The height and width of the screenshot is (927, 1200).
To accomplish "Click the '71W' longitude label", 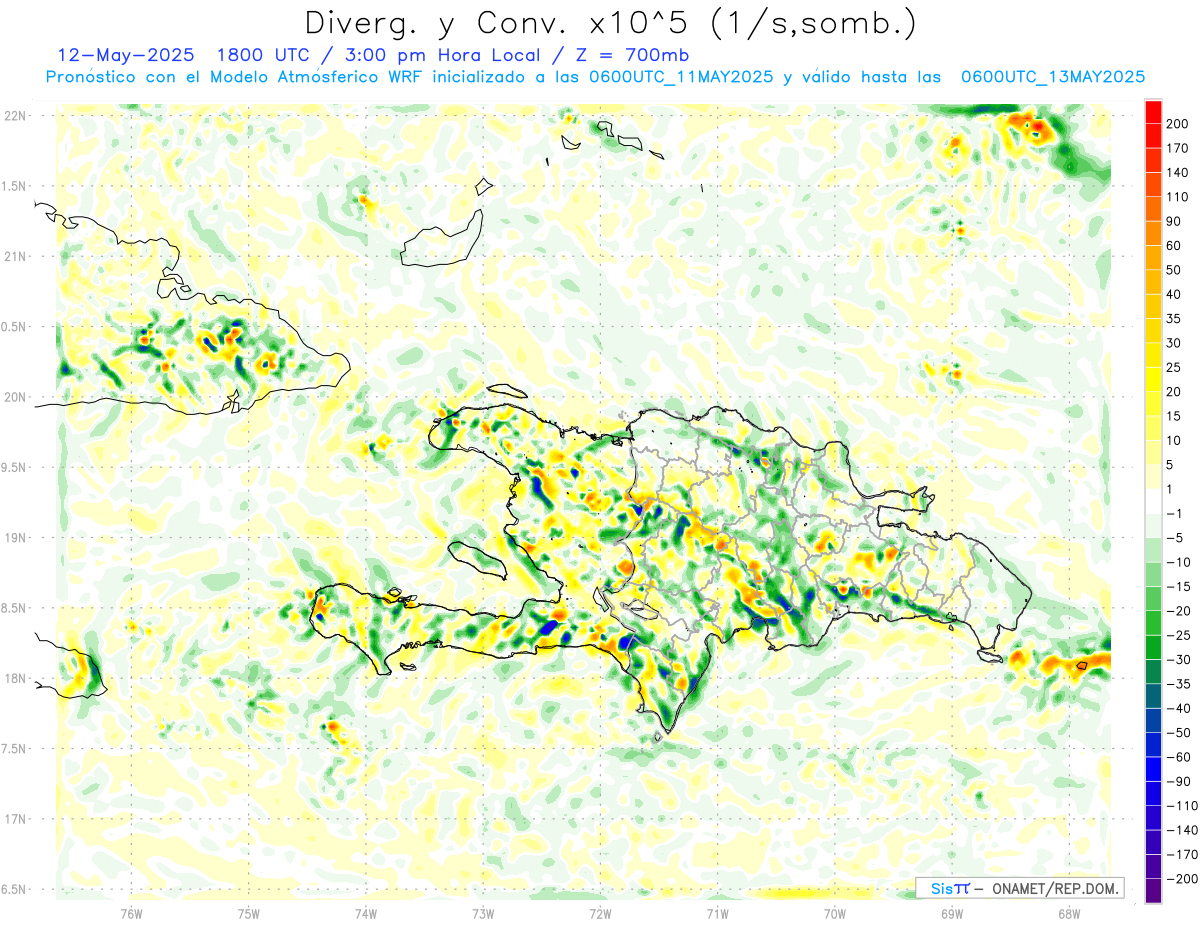I will tap(717, 913).
